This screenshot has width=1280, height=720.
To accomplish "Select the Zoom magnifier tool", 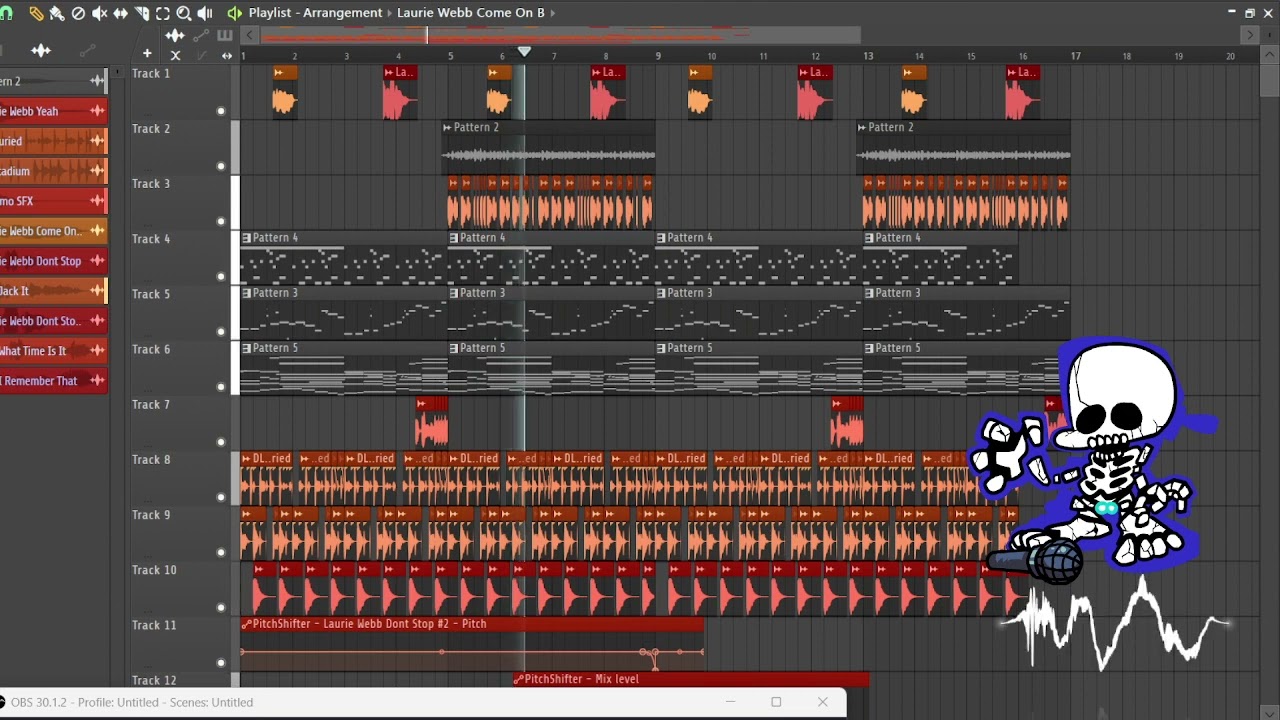I will coord(183,13).
